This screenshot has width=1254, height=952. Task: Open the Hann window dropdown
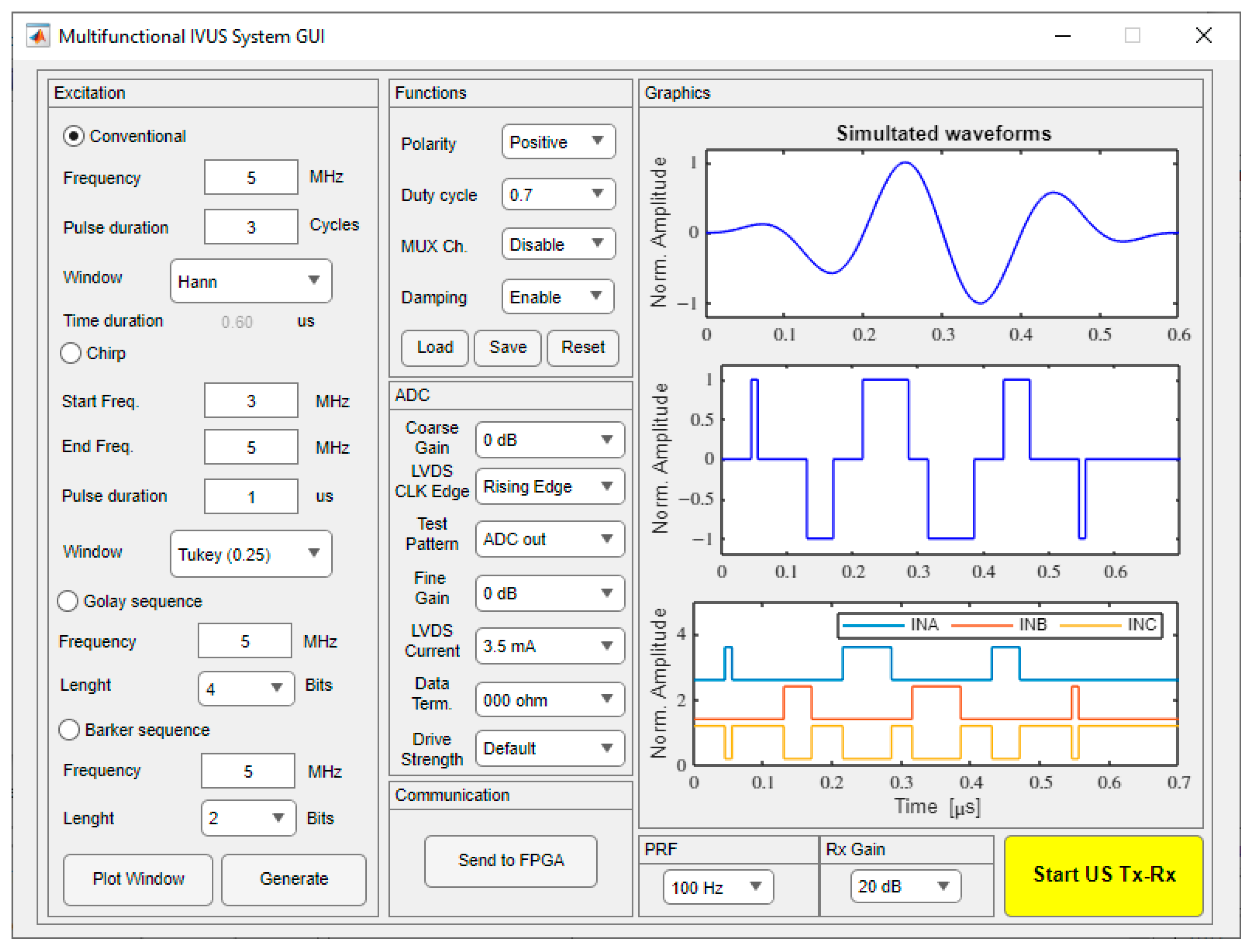pyautogui.click(x=251, y=281)
